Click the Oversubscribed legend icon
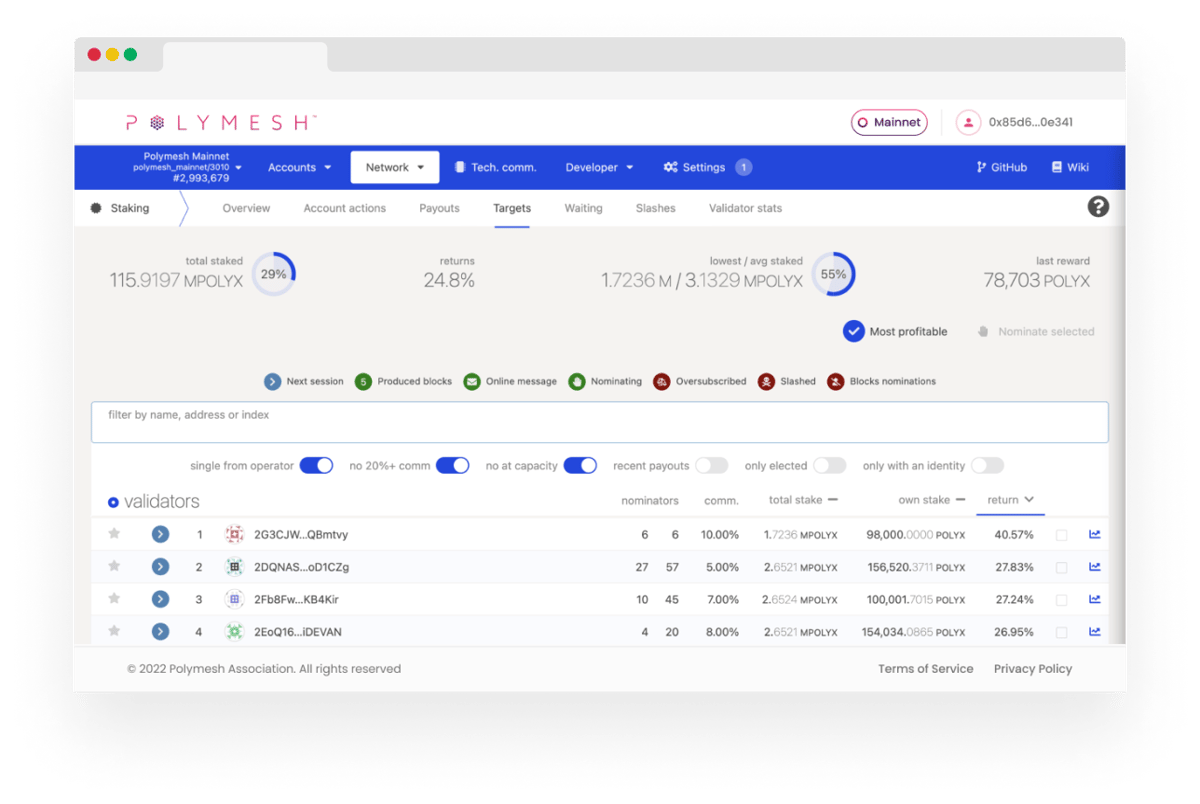The width and height of the screenshot is (1200, 804). 662,381
